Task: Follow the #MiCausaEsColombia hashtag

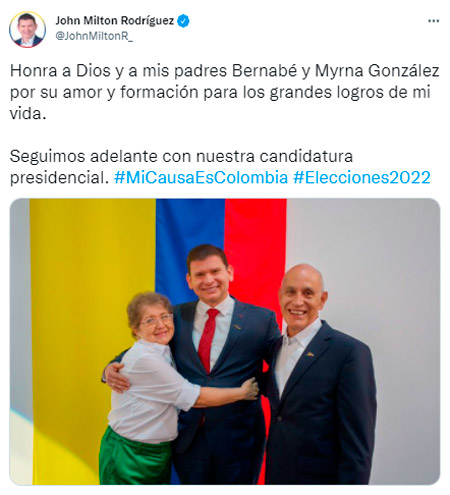Action: 201,177
